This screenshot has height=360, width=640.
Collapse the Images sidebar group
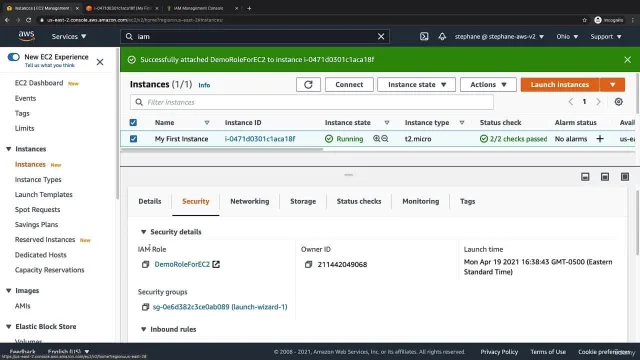tap(9, 291)
